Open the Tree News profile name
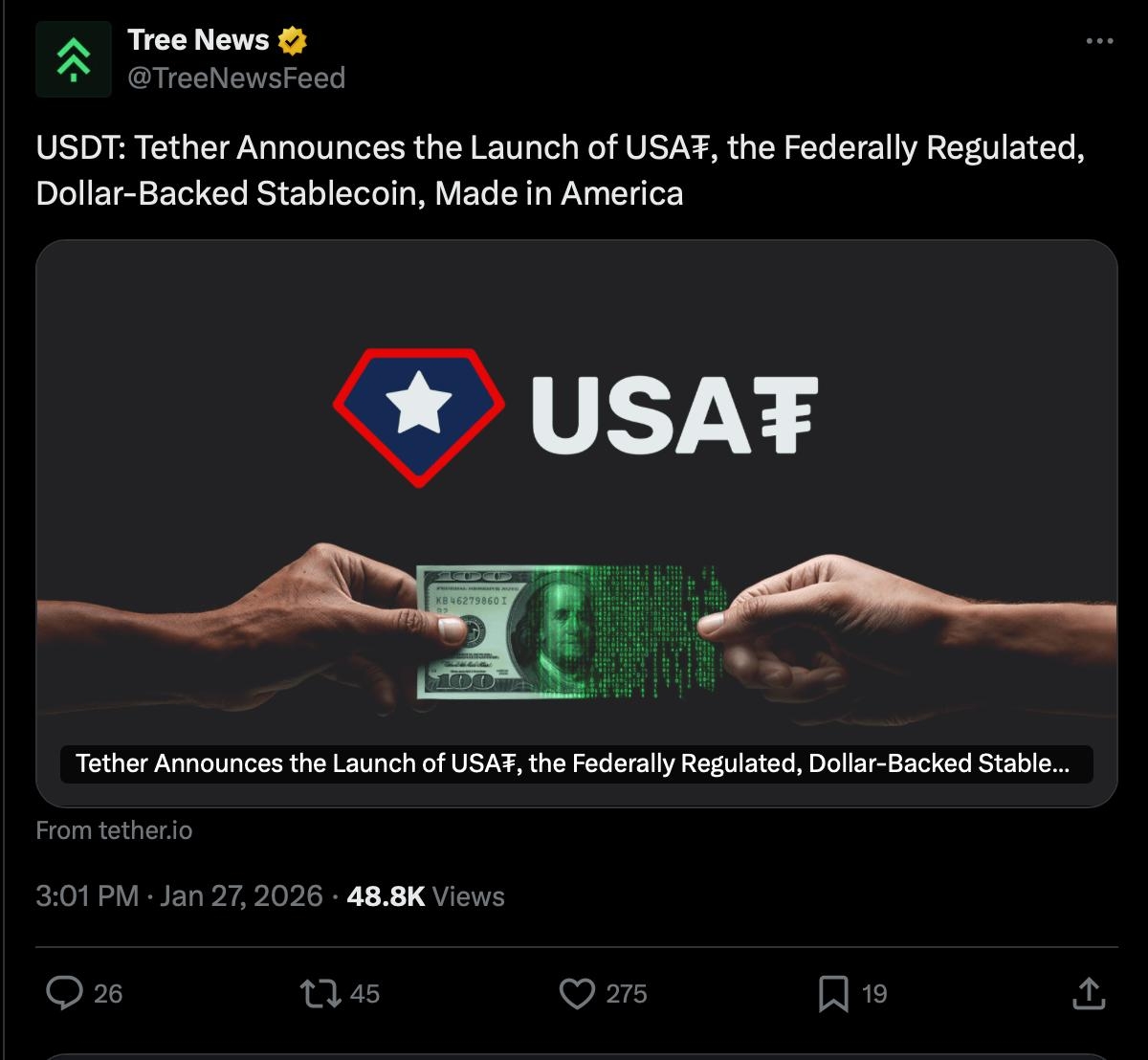Screen dimensions: 1148x1060 [198, 40]
